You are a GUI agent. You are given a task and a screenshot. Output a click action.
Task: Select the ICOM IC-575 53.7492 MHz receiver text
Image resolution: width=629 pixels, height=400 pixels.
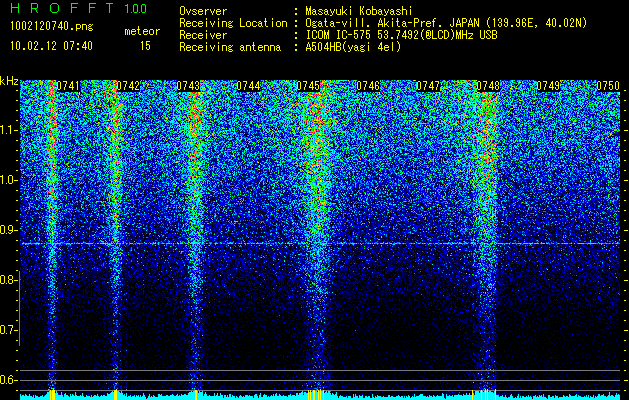point(401,35)
